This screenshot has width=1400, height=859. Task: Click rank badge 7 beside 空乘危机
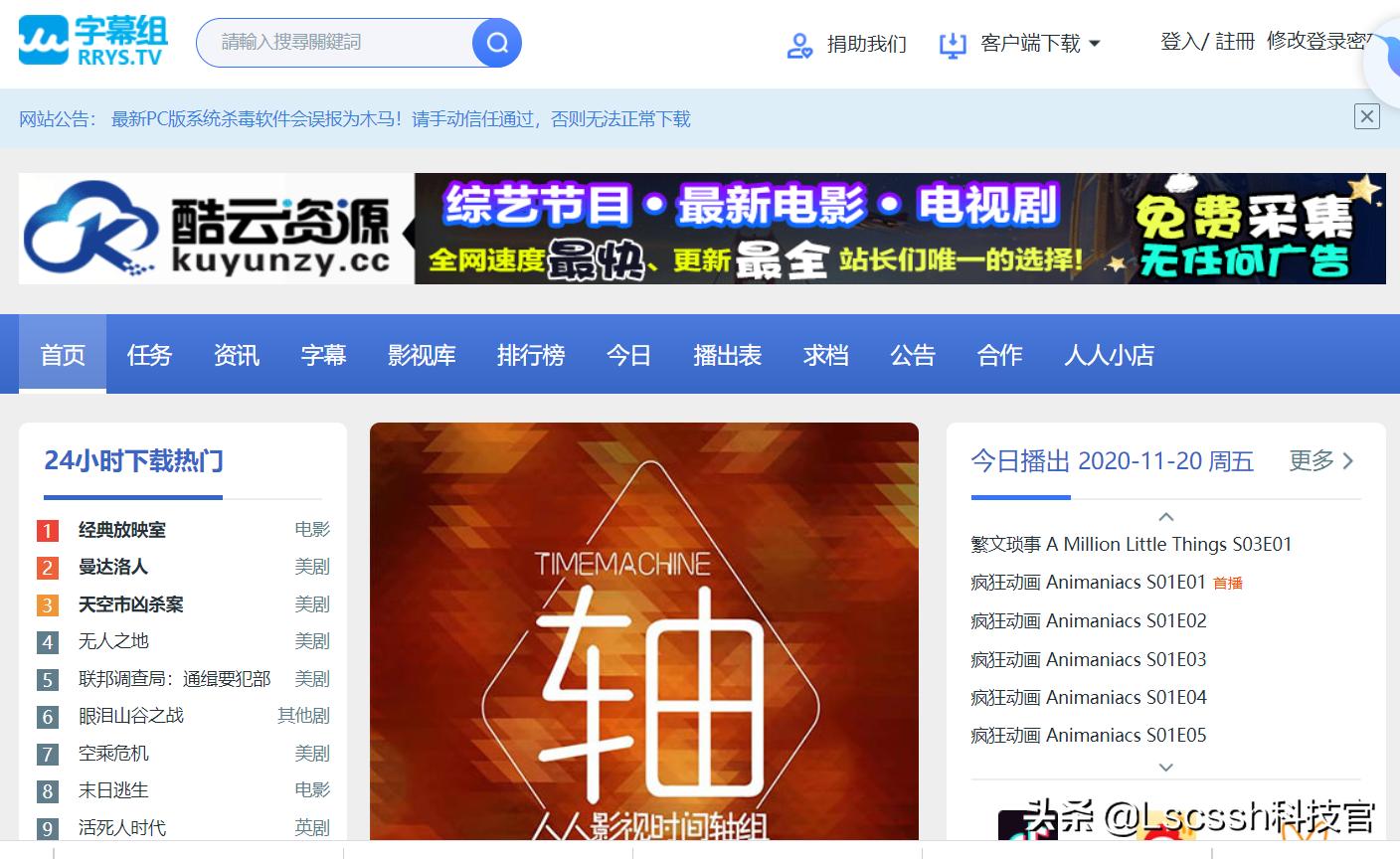pos(47,755)
